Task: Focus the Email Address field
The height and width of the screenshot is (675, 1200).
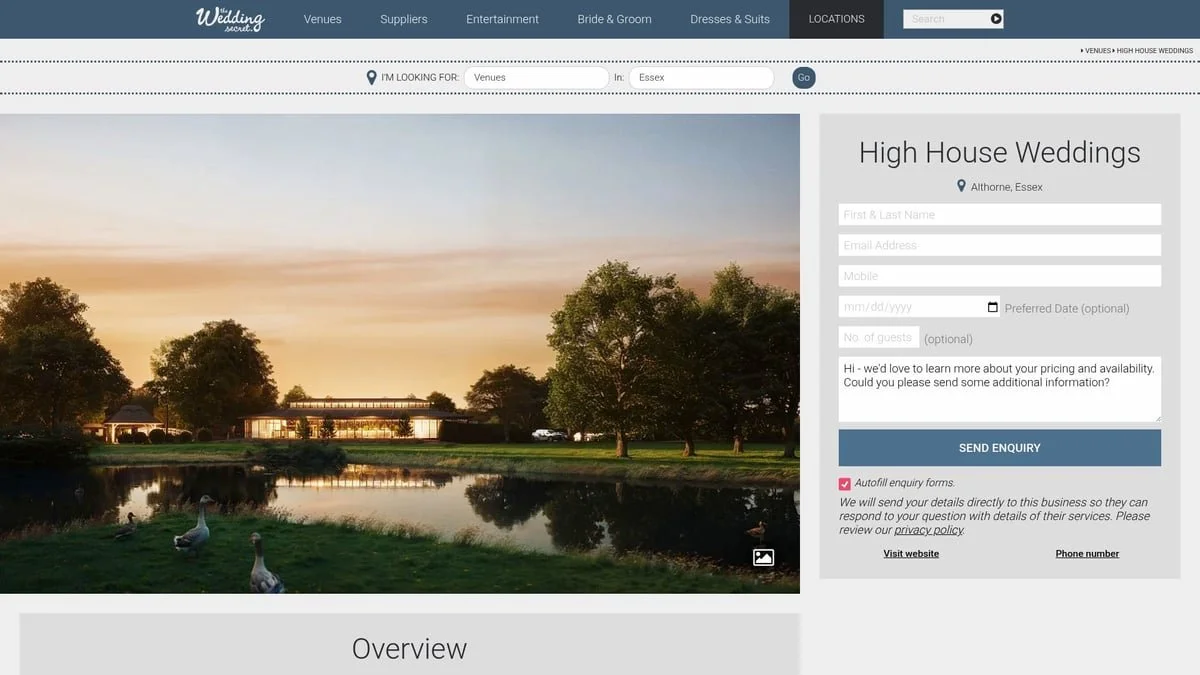Action: (x=1000, y=245)
